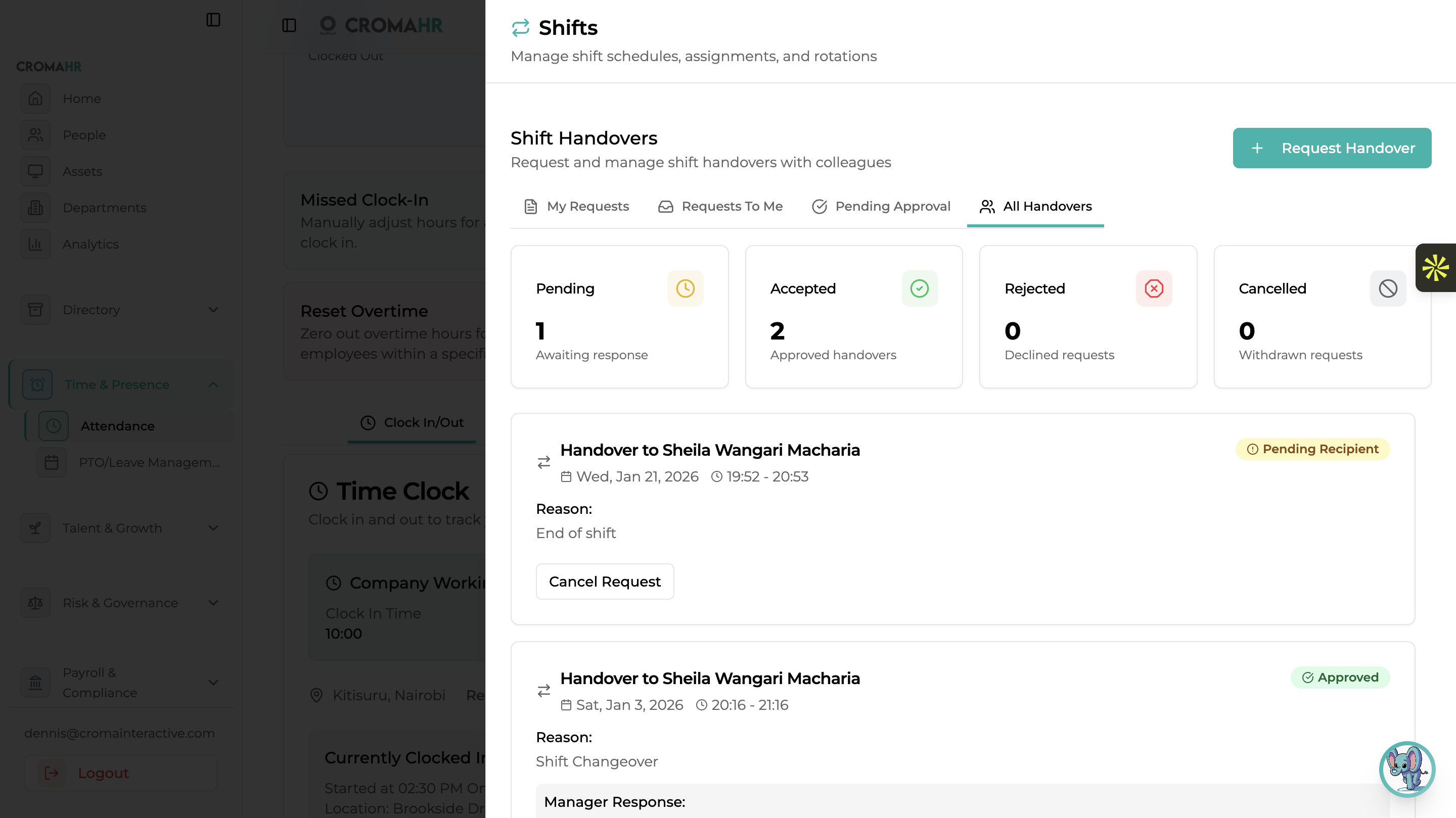Switch to the Requests To Me tab
1456x818 pixels.
pos(720,207)
